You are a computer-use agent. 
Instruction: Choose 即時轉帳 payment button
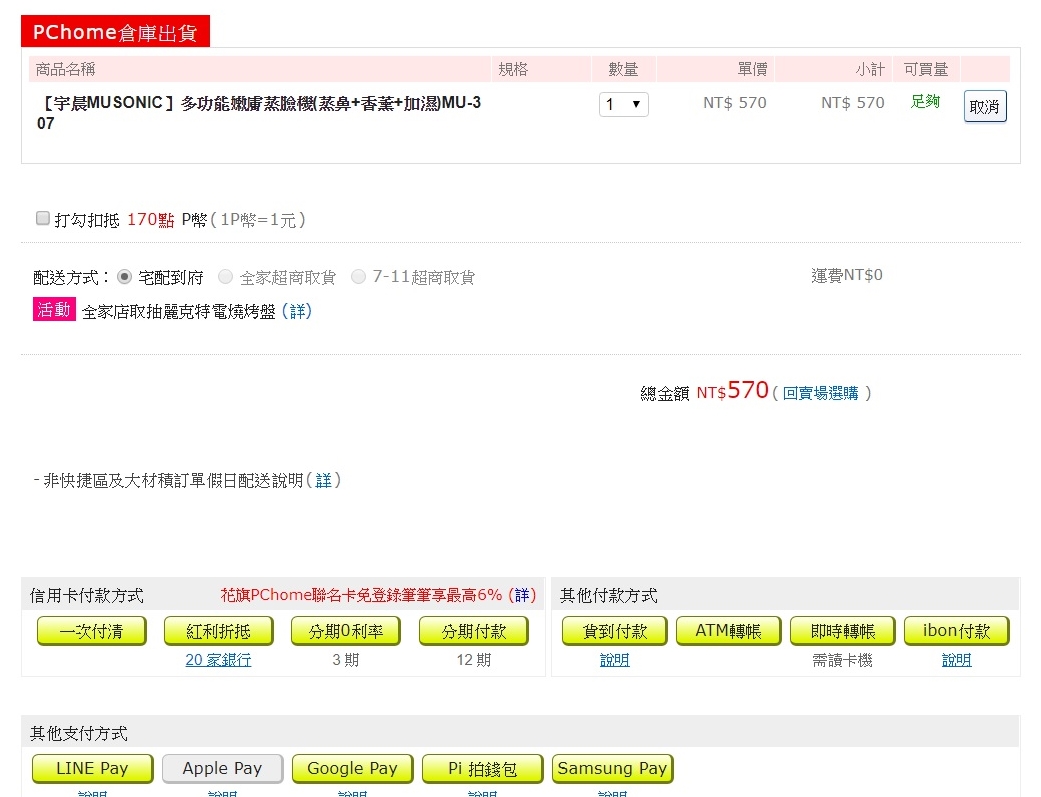(842, 631)
